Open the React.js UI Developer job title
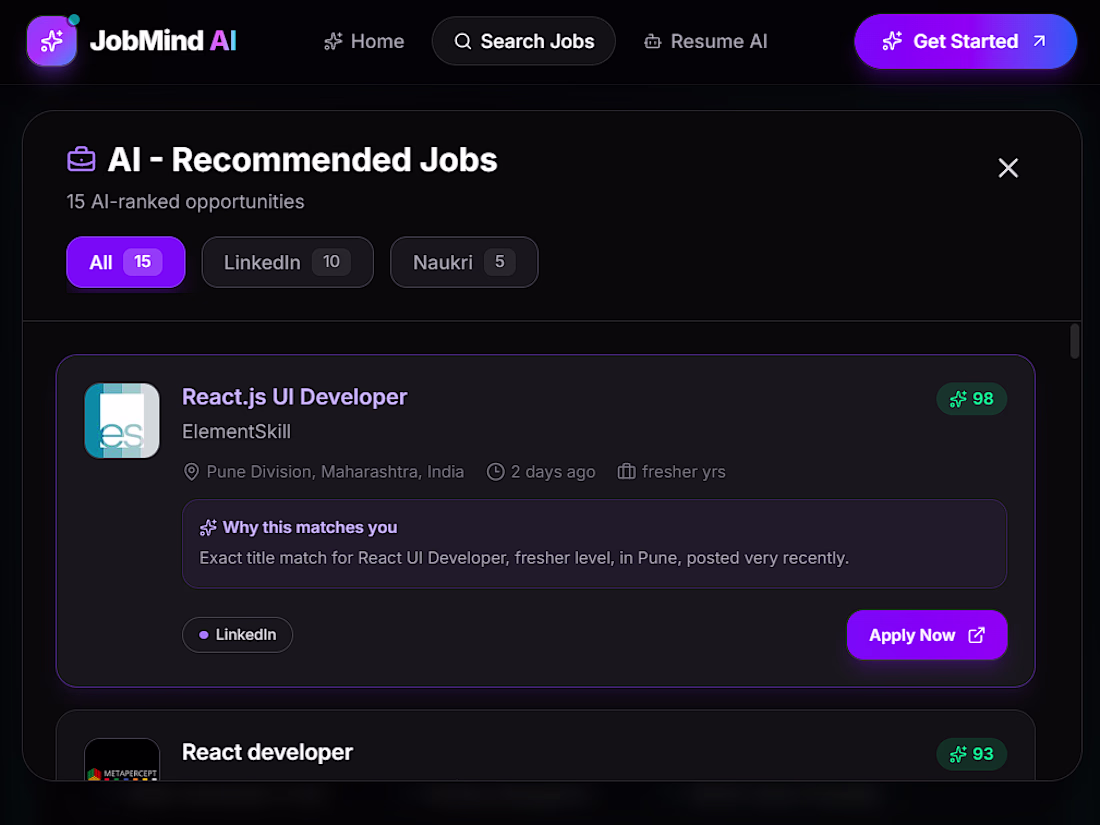The height and width of the screenshot is (825, 1100). tap(295, 397)
